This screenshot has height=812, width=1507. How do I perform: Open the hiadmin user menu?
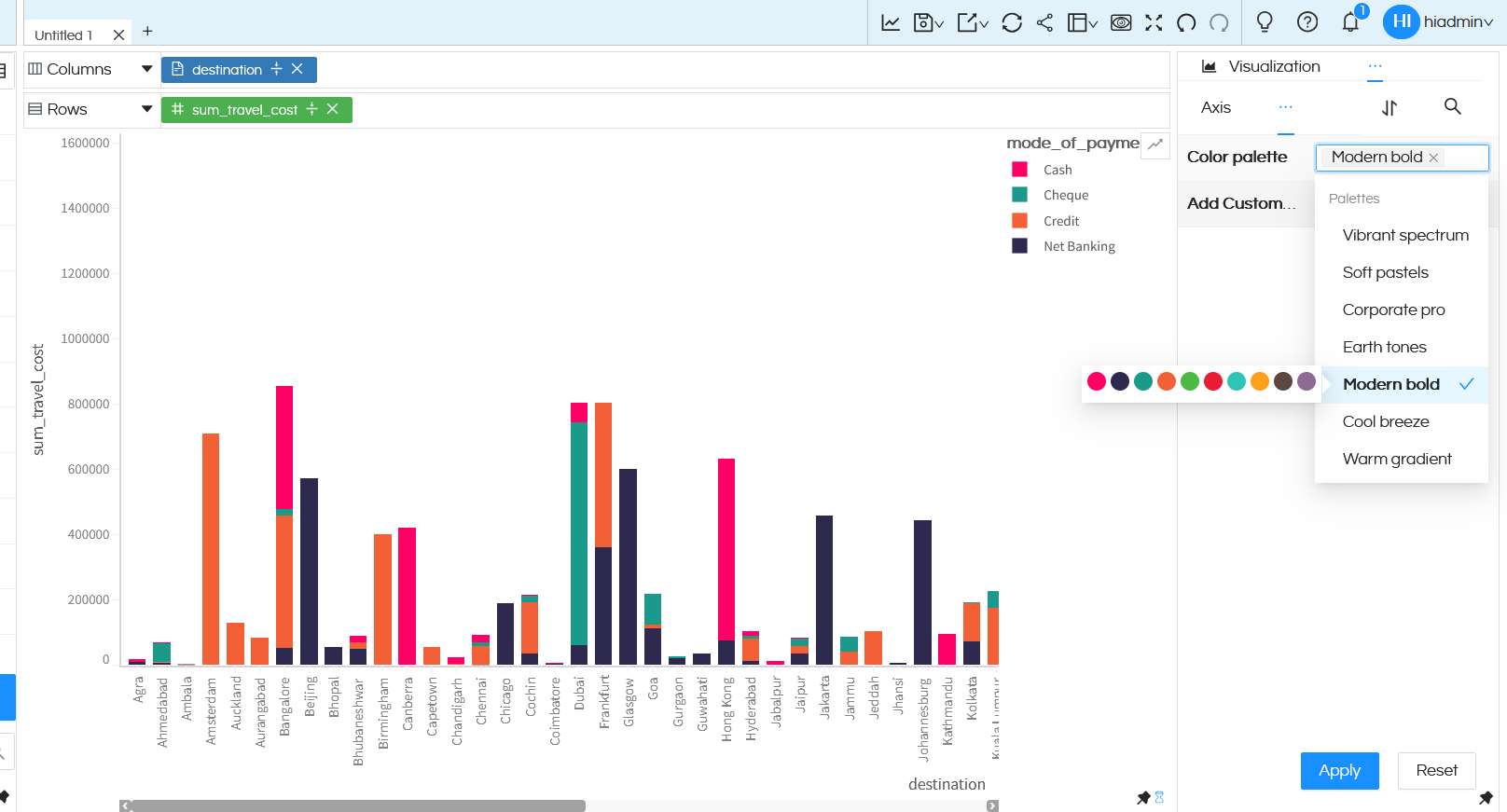pyautogui.click(x=1439, y=21)
